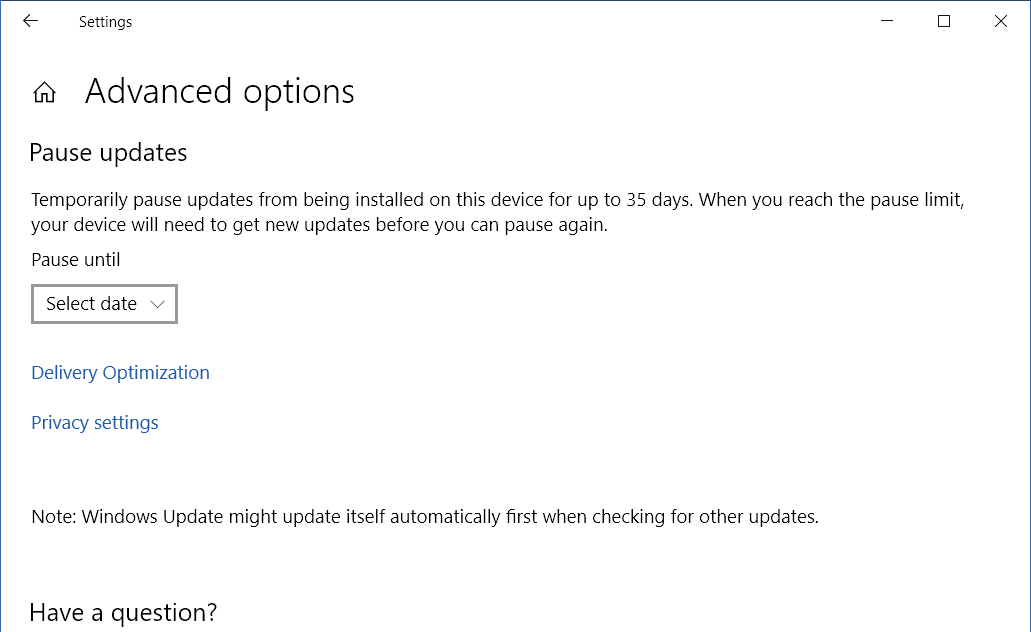Image resolution: width=1031 pixels, height=632 pixels.
Task: Click the Pause updates section heading
Action: click(108, 153)
